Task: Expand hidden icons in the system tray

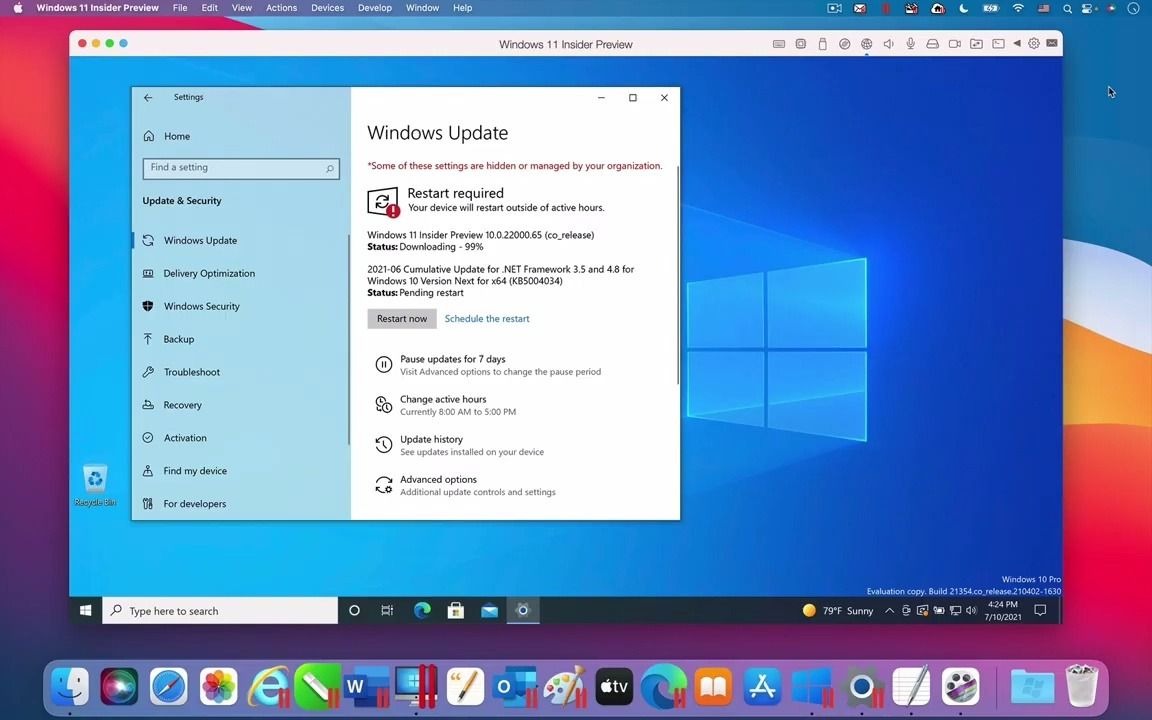Action: point(889,610)
